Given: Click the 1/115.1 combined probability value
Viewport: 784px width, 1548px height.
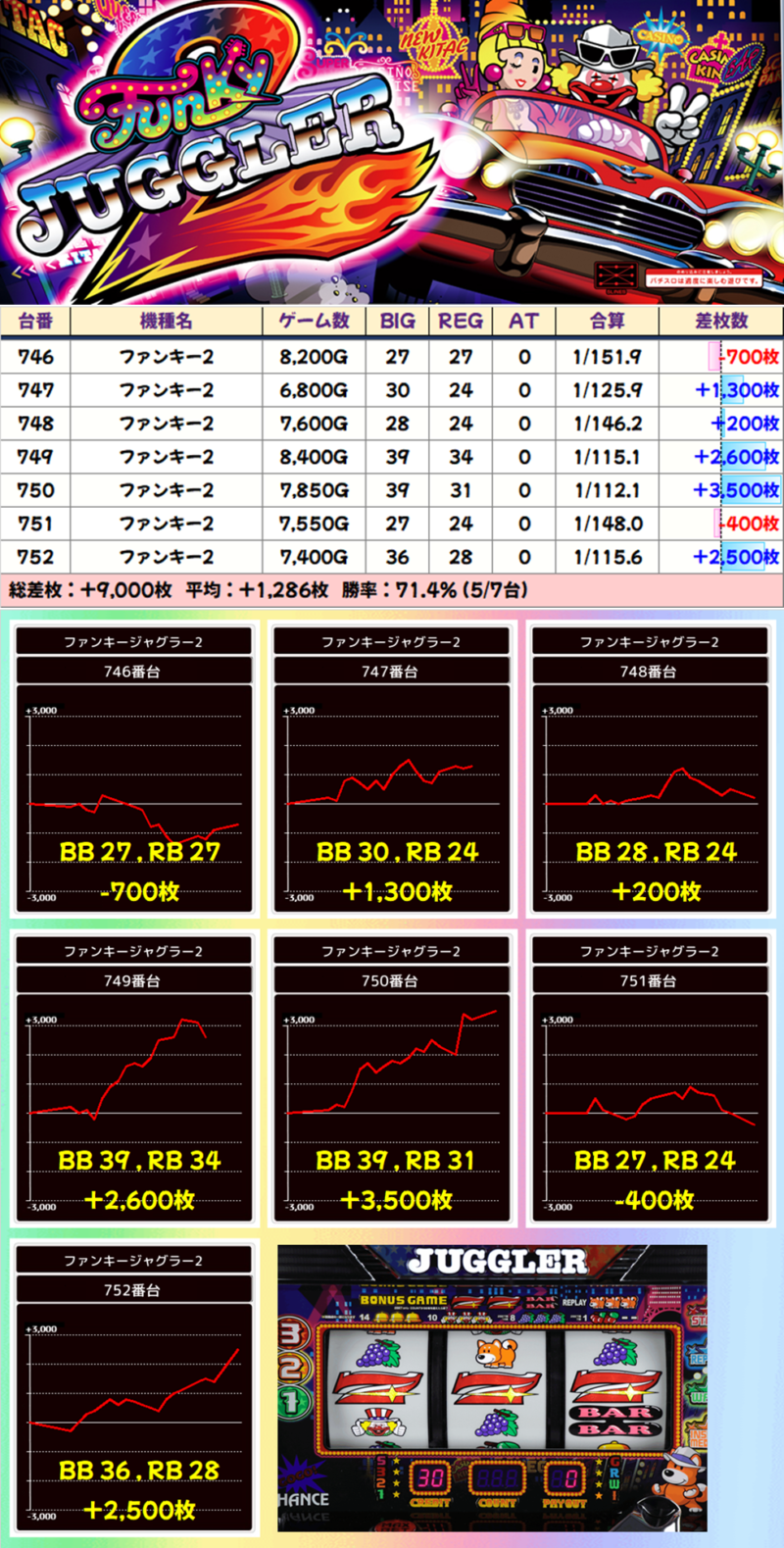Looking at the screenshot, I should click(x=608, y=457).
